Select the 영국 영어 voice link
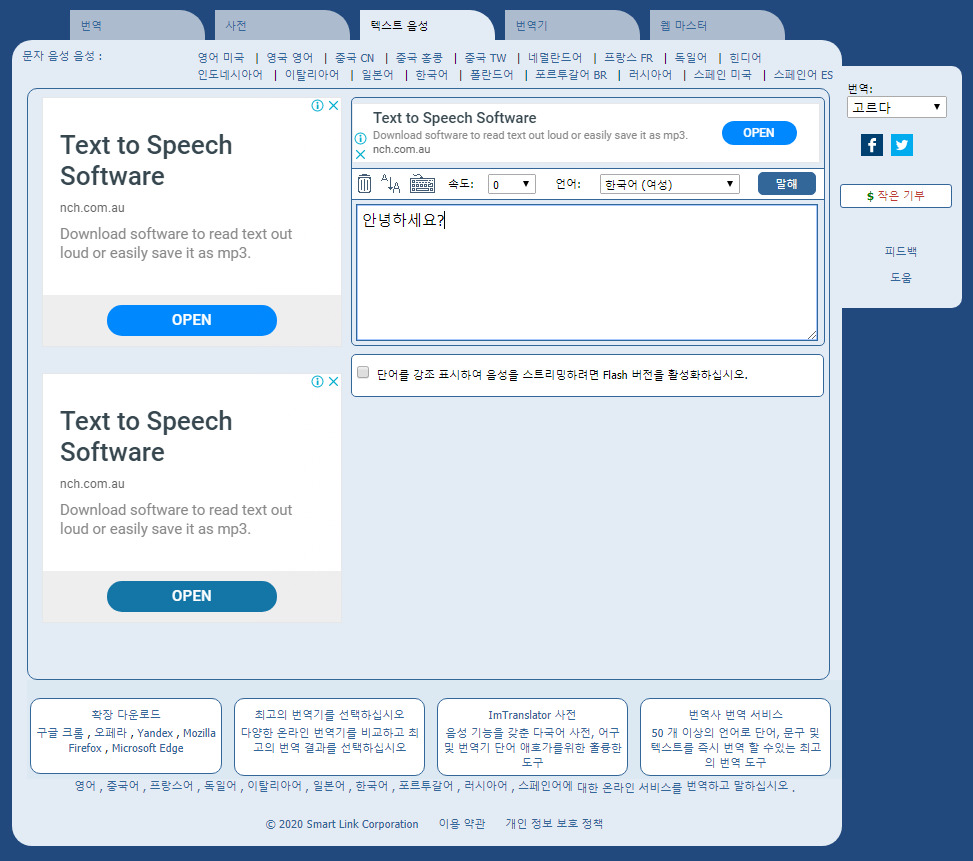Image resolution: width=973 pixels, height=861 pixels. click(290, 58)
